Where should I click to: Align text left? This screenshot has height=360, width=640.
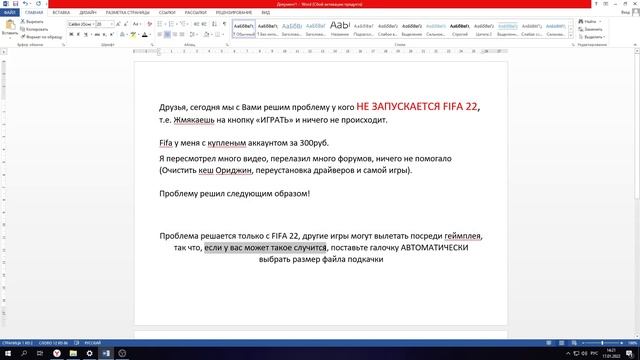159,34
